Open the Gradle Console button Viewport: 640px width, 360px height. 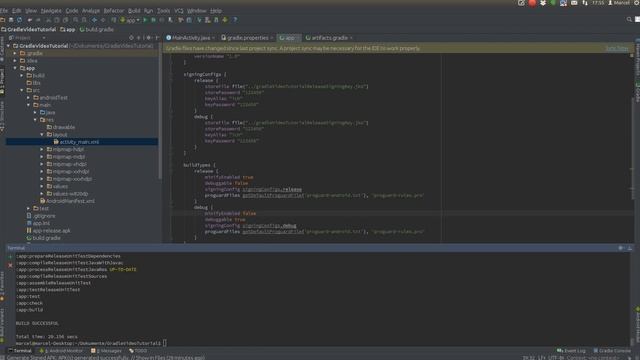point(612,351)
